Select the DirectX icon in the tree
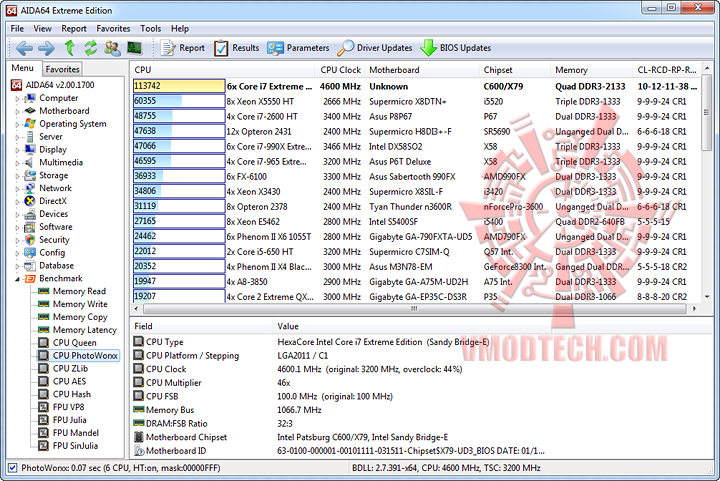 click(30, 201)
